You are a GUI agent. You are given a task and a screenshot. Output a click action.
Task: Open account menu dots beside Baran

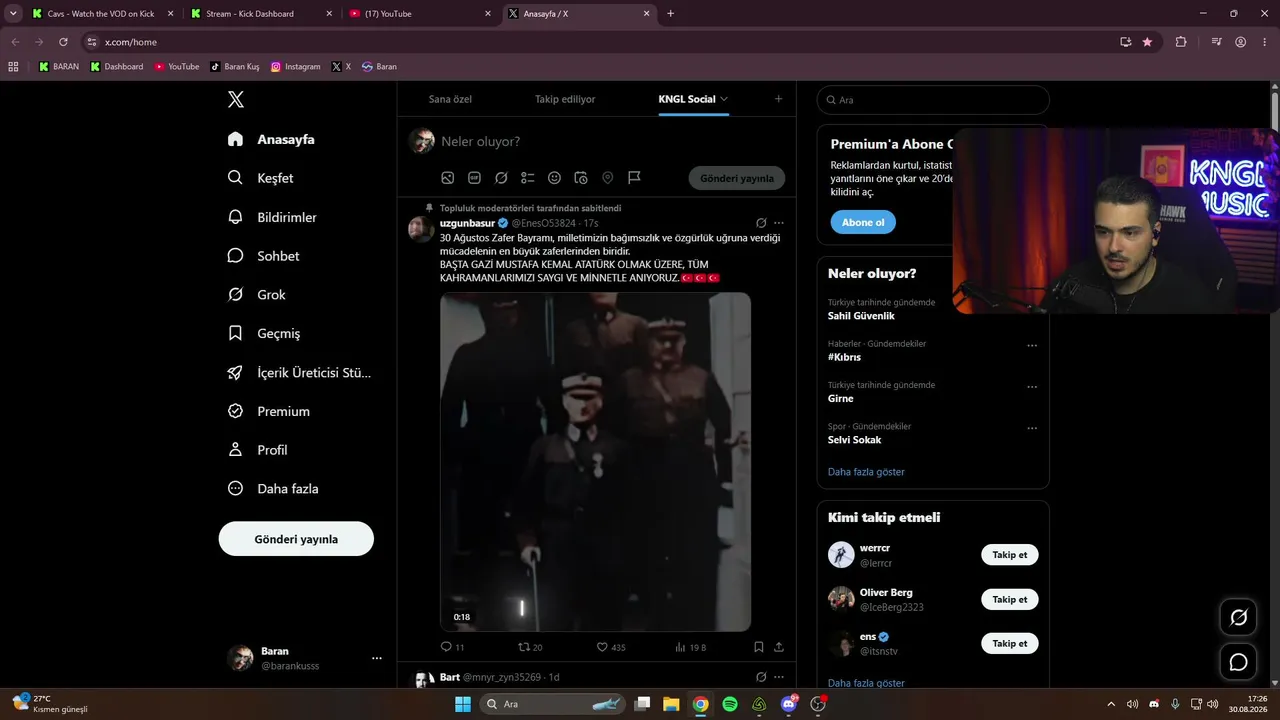pos(377,658)
